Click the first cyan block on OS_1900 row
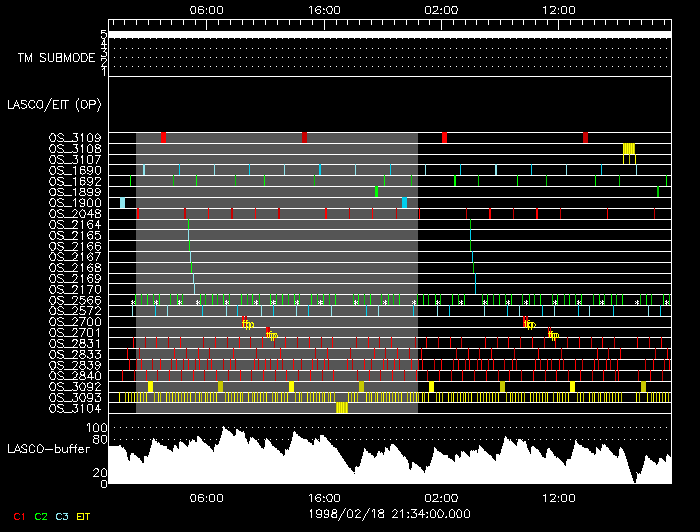The height and width of the screenshot is (532, 700). click(122, 203)
